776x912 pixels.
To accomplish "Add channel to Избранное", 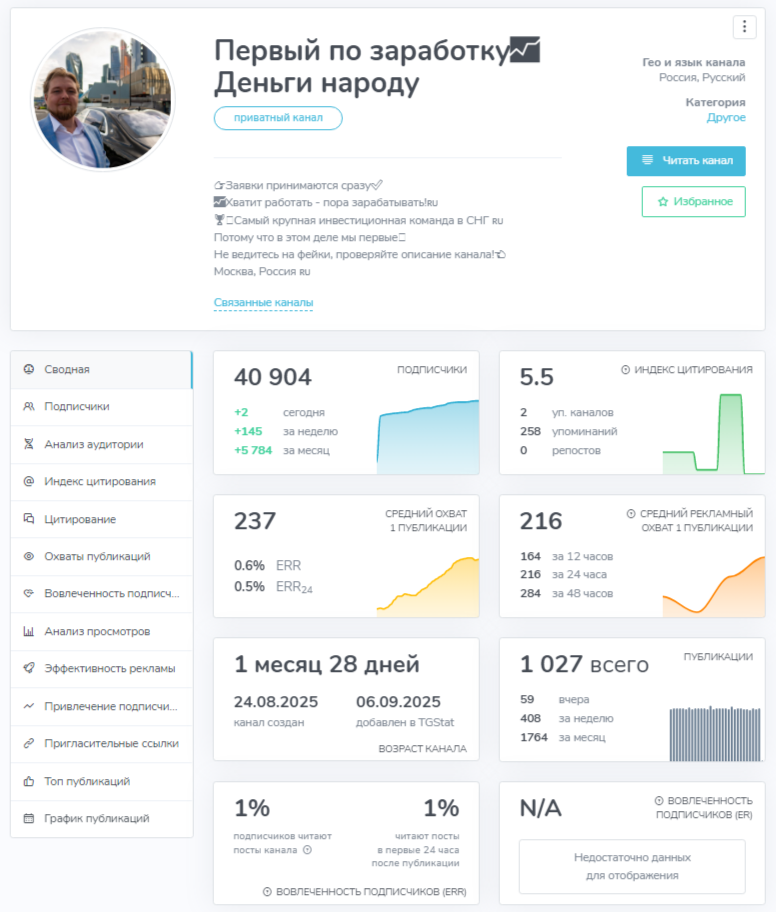I will [693, 201].
